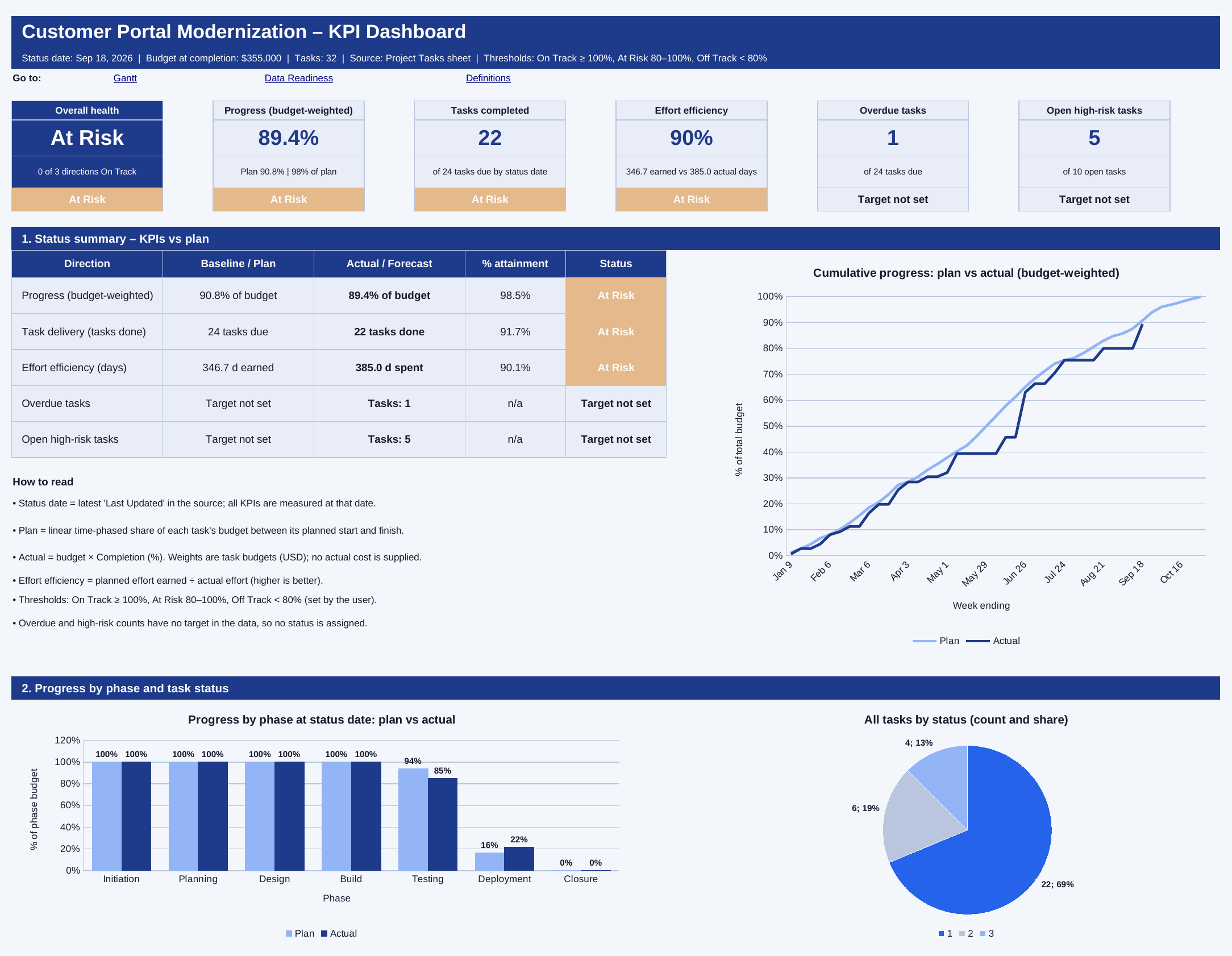
Task: Click the % attainment column header
Action: tap(515, 264)
